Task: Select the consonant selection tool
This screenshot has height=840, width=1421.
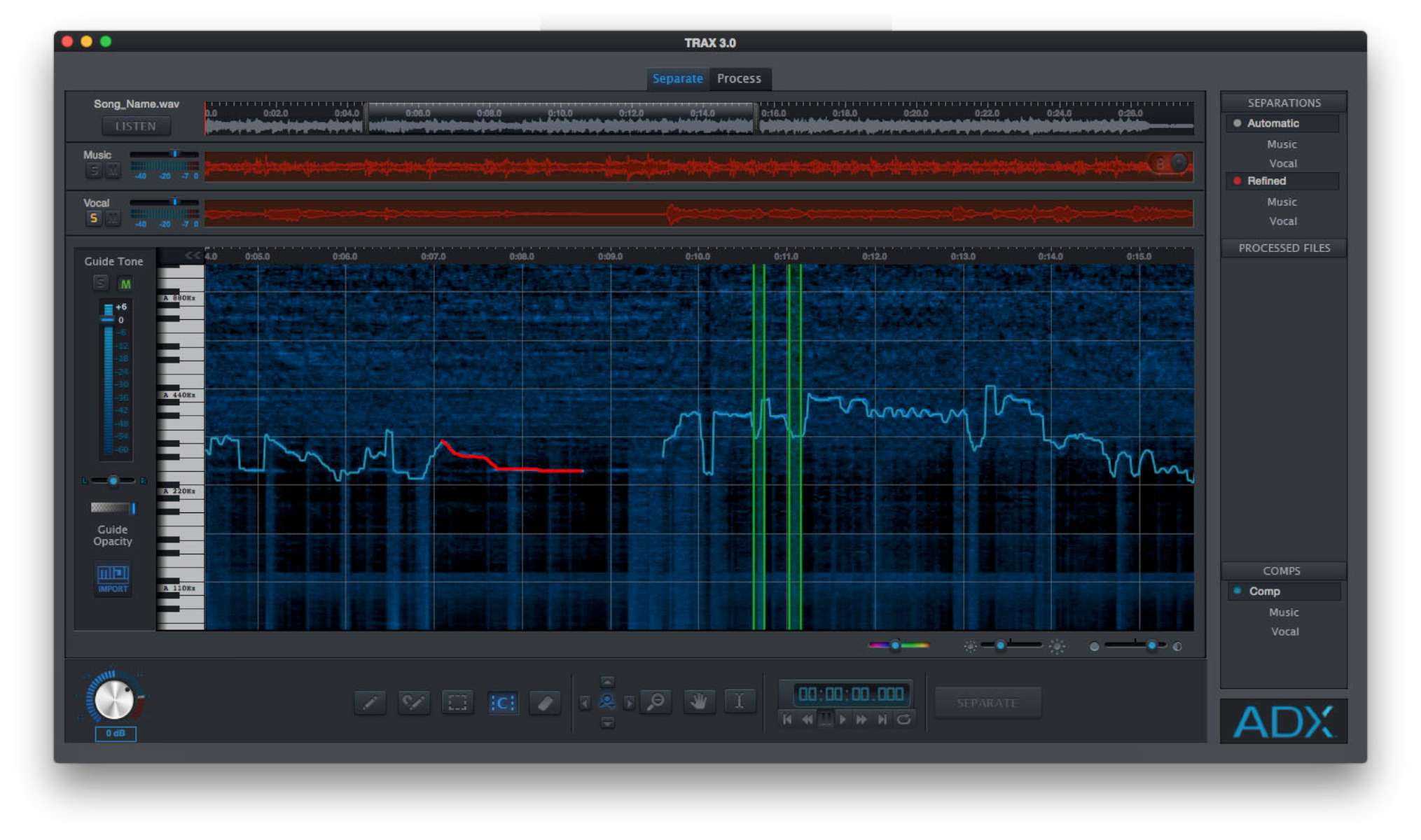Action: pyautogui.click(x=502, y=702)
